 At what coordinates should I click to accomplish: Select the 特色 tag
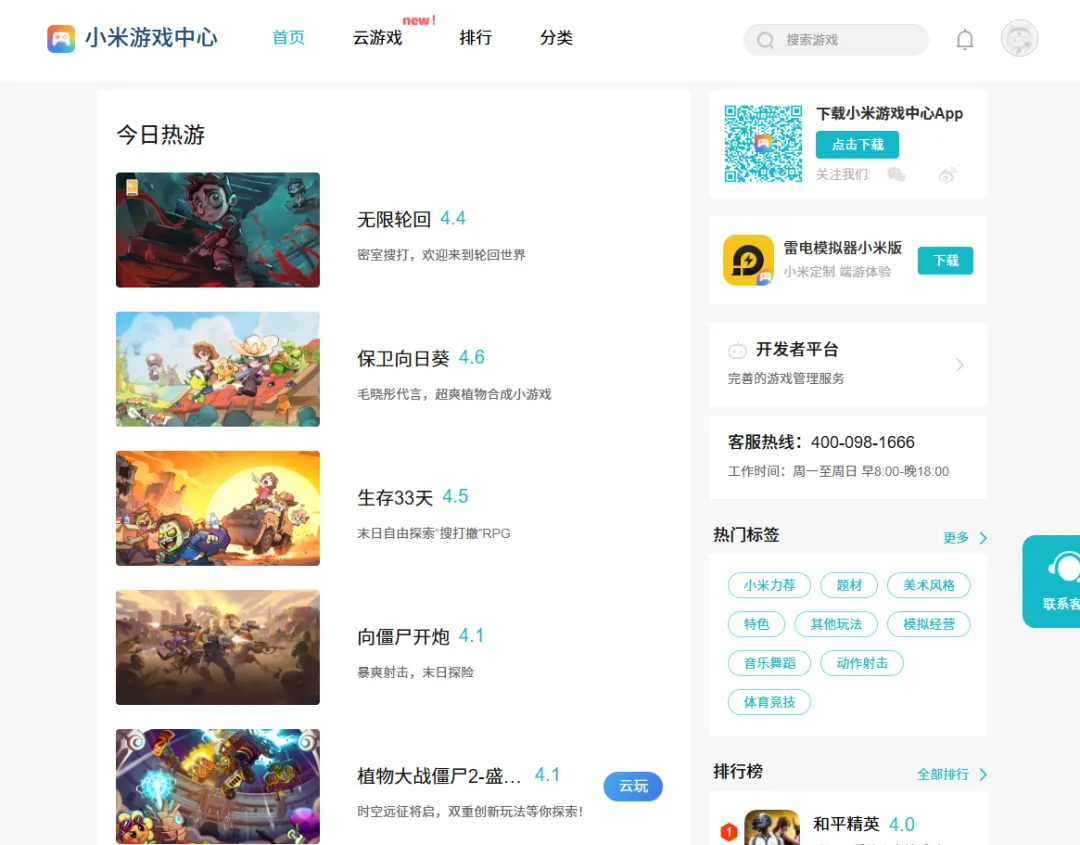[x=756, y=624]
